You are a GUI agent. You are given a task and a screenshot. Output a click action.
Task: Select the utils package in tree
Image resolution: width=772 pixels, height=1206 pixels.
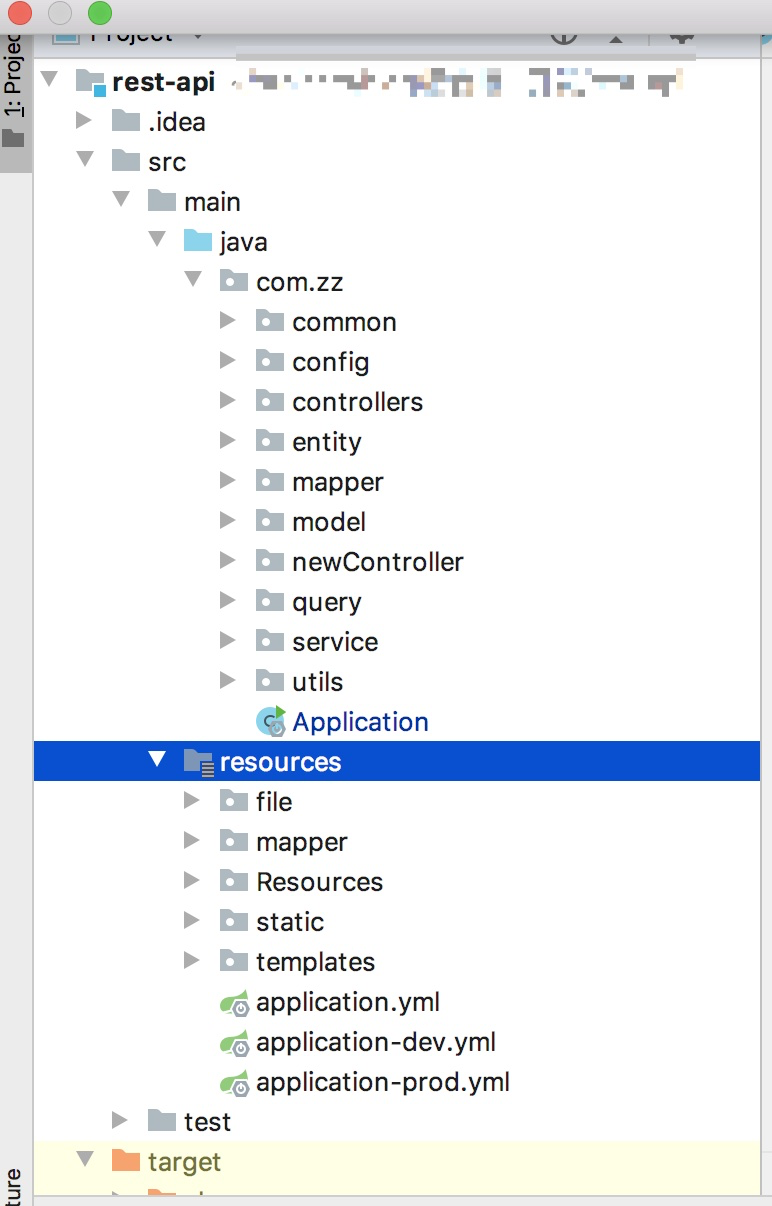317,682
